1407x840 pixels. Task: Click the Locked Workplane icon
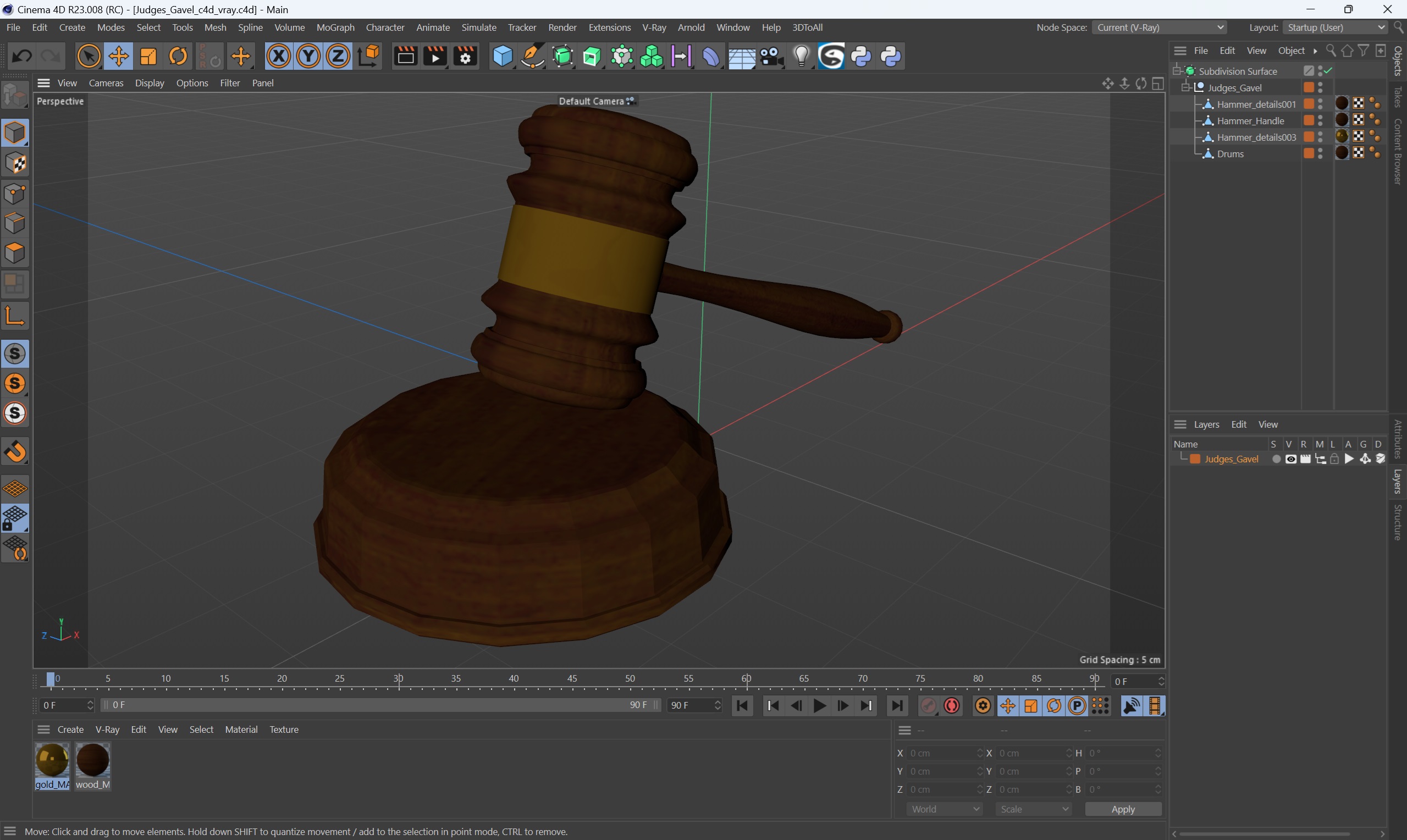click(x=15, y=518)
